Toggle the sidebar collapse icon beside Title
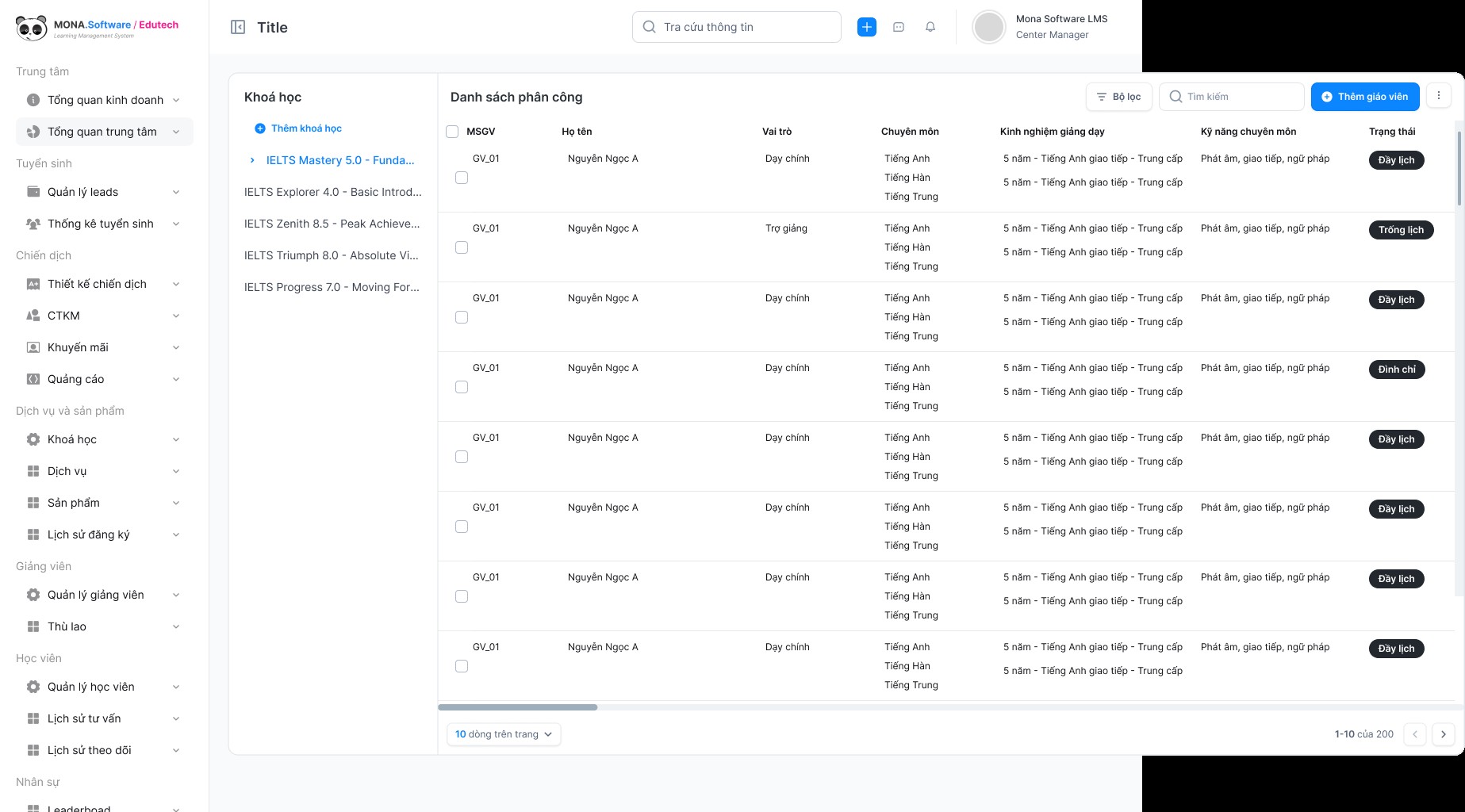 point(238,27)
